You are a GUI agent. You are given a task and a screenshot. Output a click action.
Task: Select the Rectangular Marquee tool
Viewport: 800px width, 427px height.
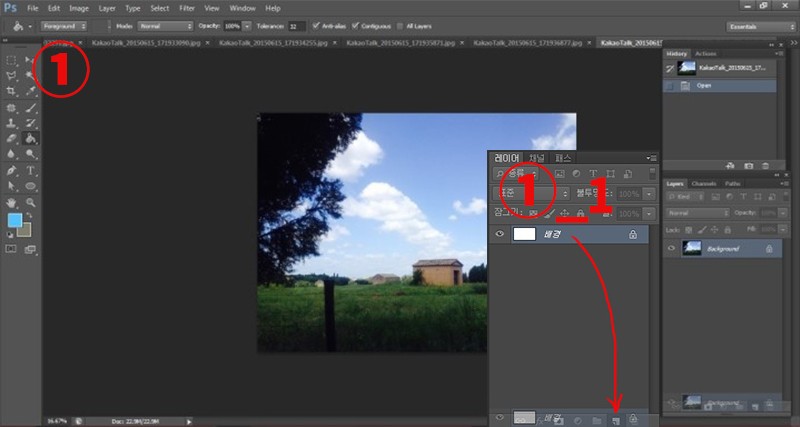click(11, 60)
